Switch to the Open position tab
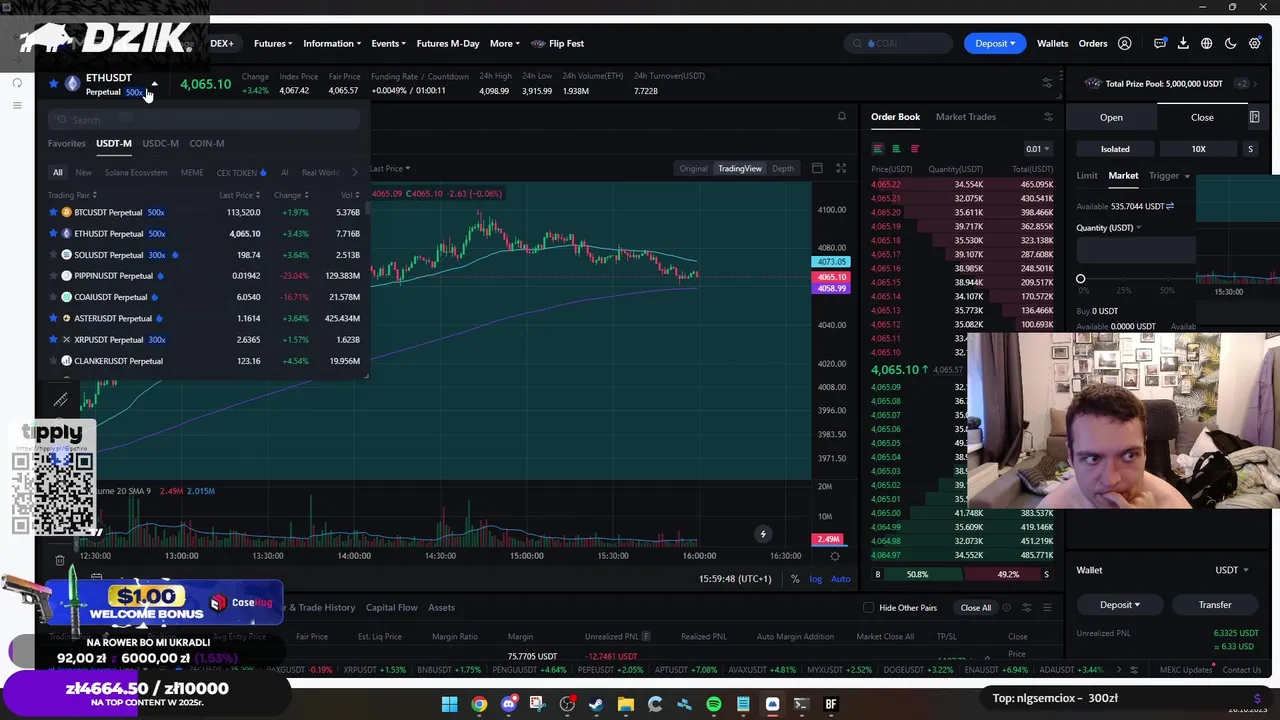The width and height of the screenshot is (1280, 720). pyautogui.click(x=1111, y=117)
